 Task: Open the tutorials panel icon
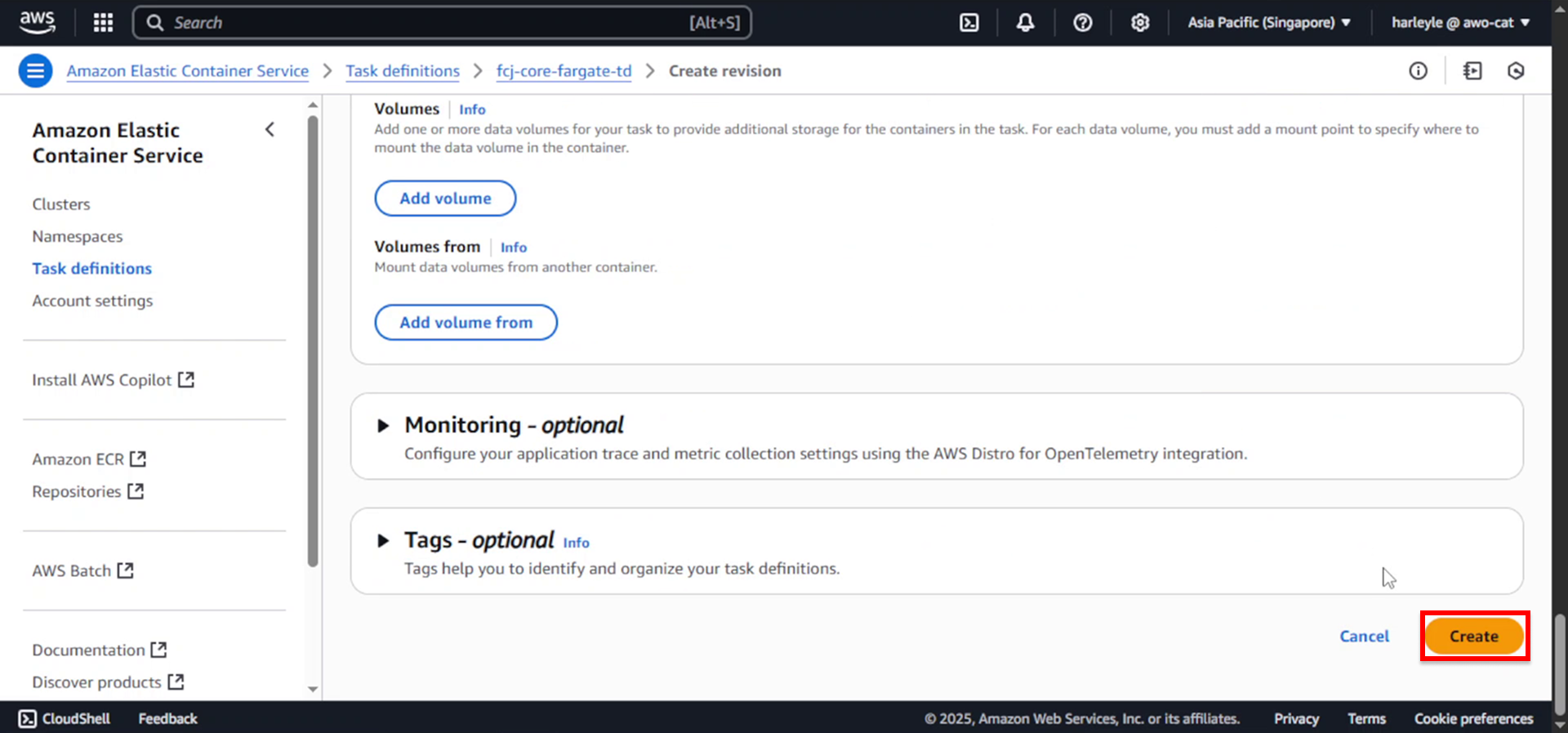point(1472,71)
